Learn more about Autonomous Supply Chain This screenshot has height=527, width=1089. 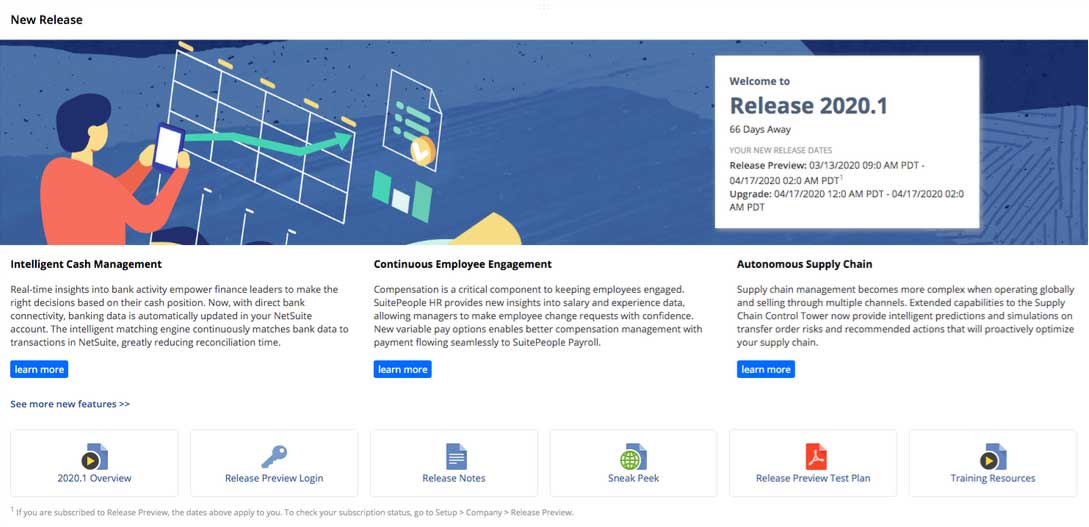pyautogui.click(x=765, y=370)
